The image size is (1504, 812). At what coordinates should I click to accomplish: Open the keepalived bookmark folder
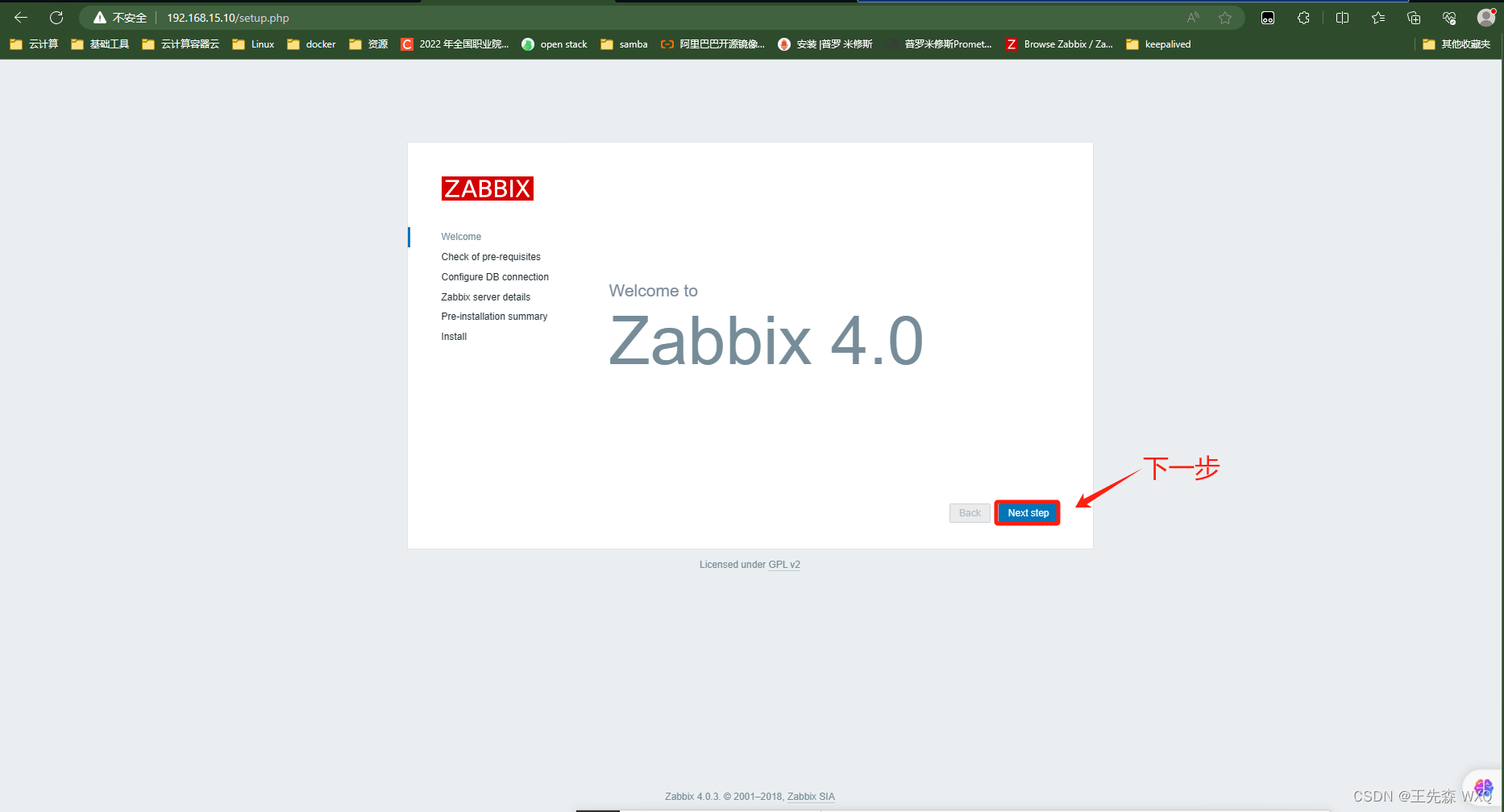1158,44
